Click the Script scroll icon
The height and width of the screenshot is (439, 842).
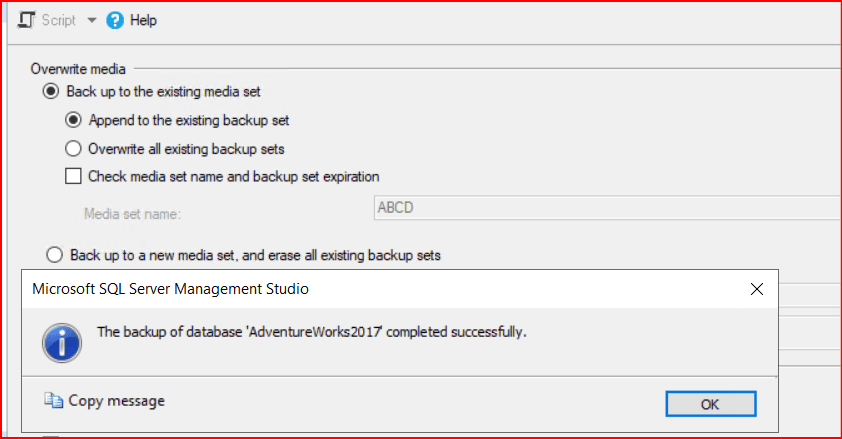click(27, 20)
